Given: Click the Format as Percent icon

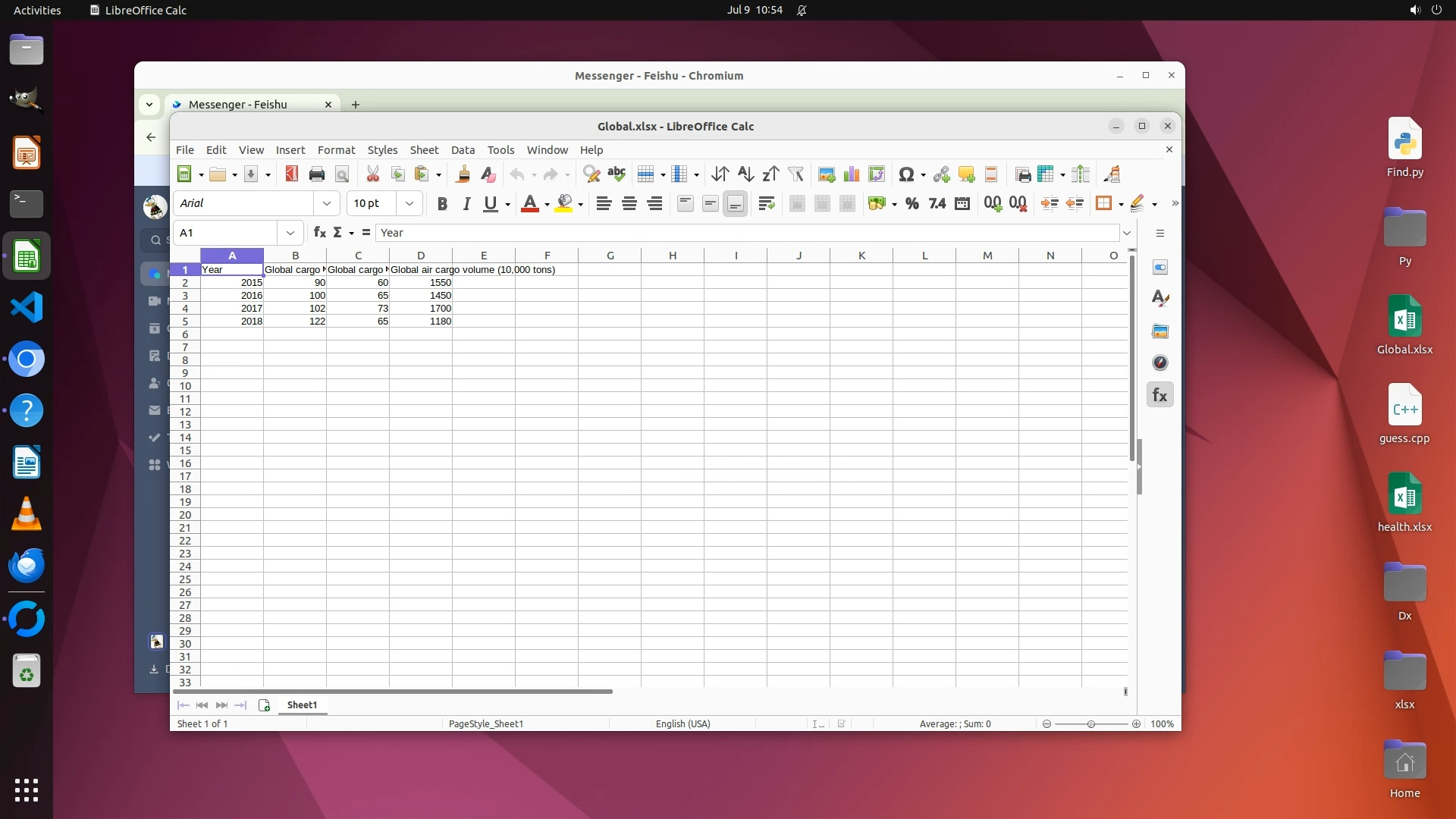Looking at the screenshot, I should coord(912,203).
